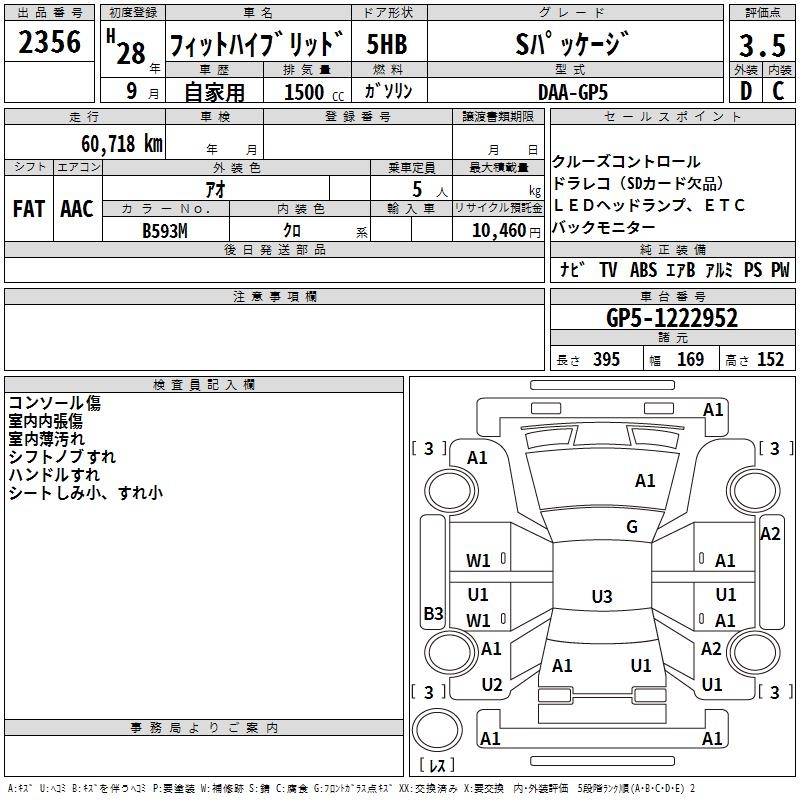Screen dimensions: 800x800
Task: Click the seating capacity 5
Action: (x=417, y=189)
